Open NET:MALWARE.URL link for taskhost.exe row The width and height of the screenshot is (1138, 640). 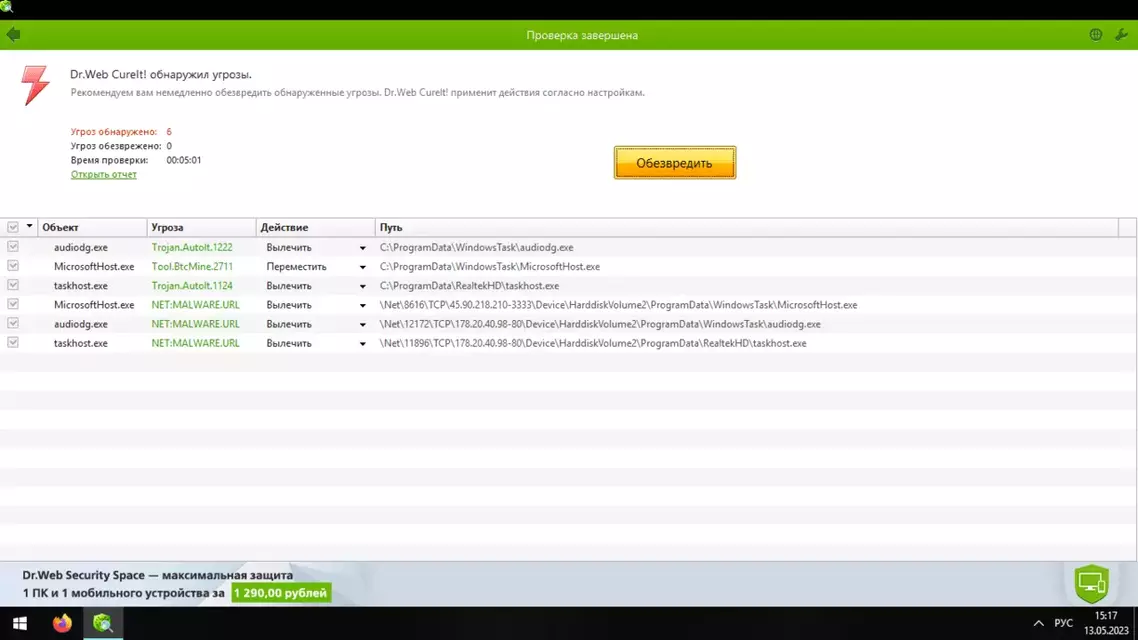(x=195, y=343)
